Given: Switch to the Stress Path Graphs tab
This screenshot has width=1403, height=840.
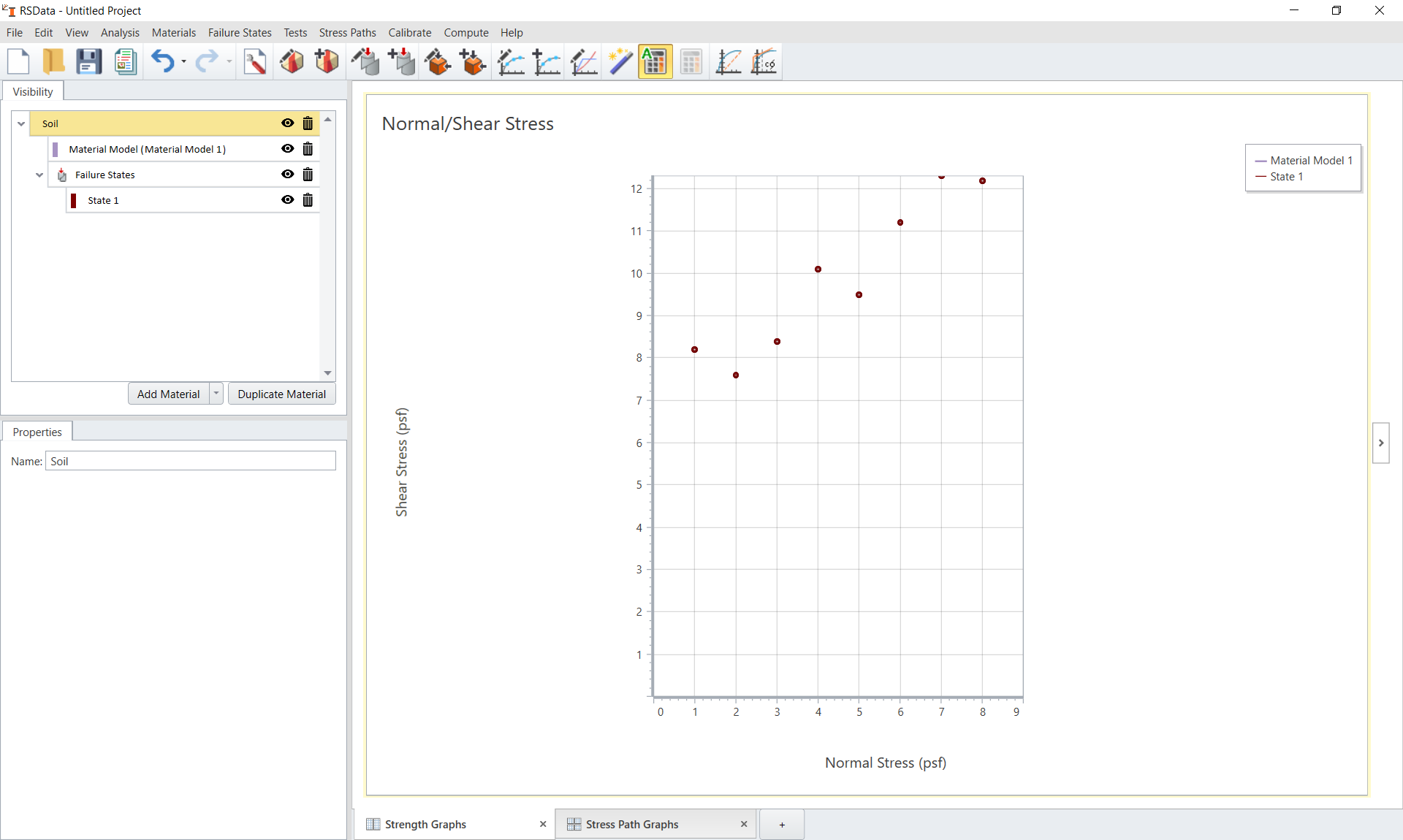Looking at the screenshot, I should (633, 824).
